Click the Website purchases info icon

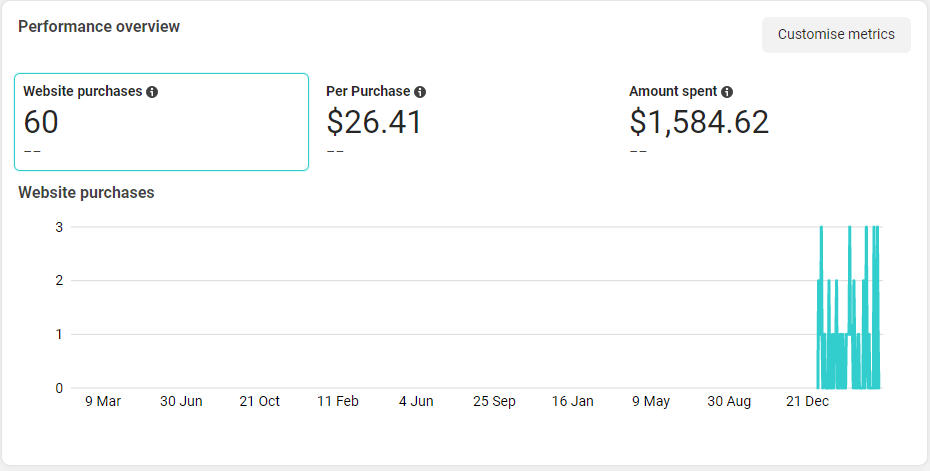152,92
